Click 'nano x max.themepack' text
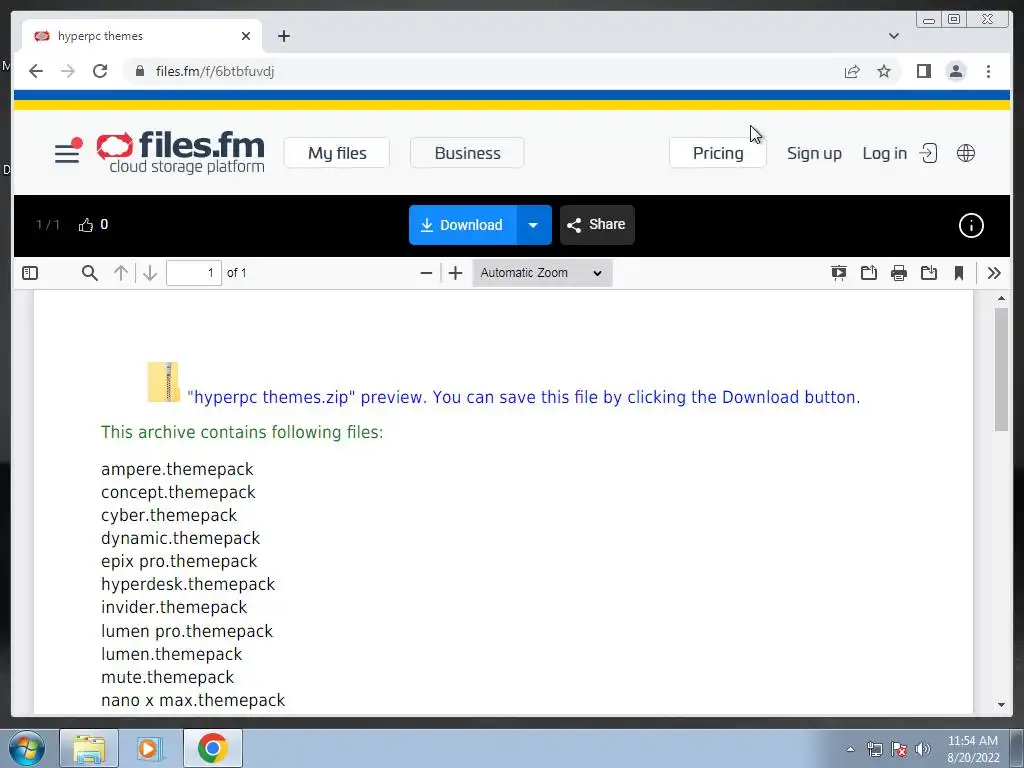 (x=193, y=700)
